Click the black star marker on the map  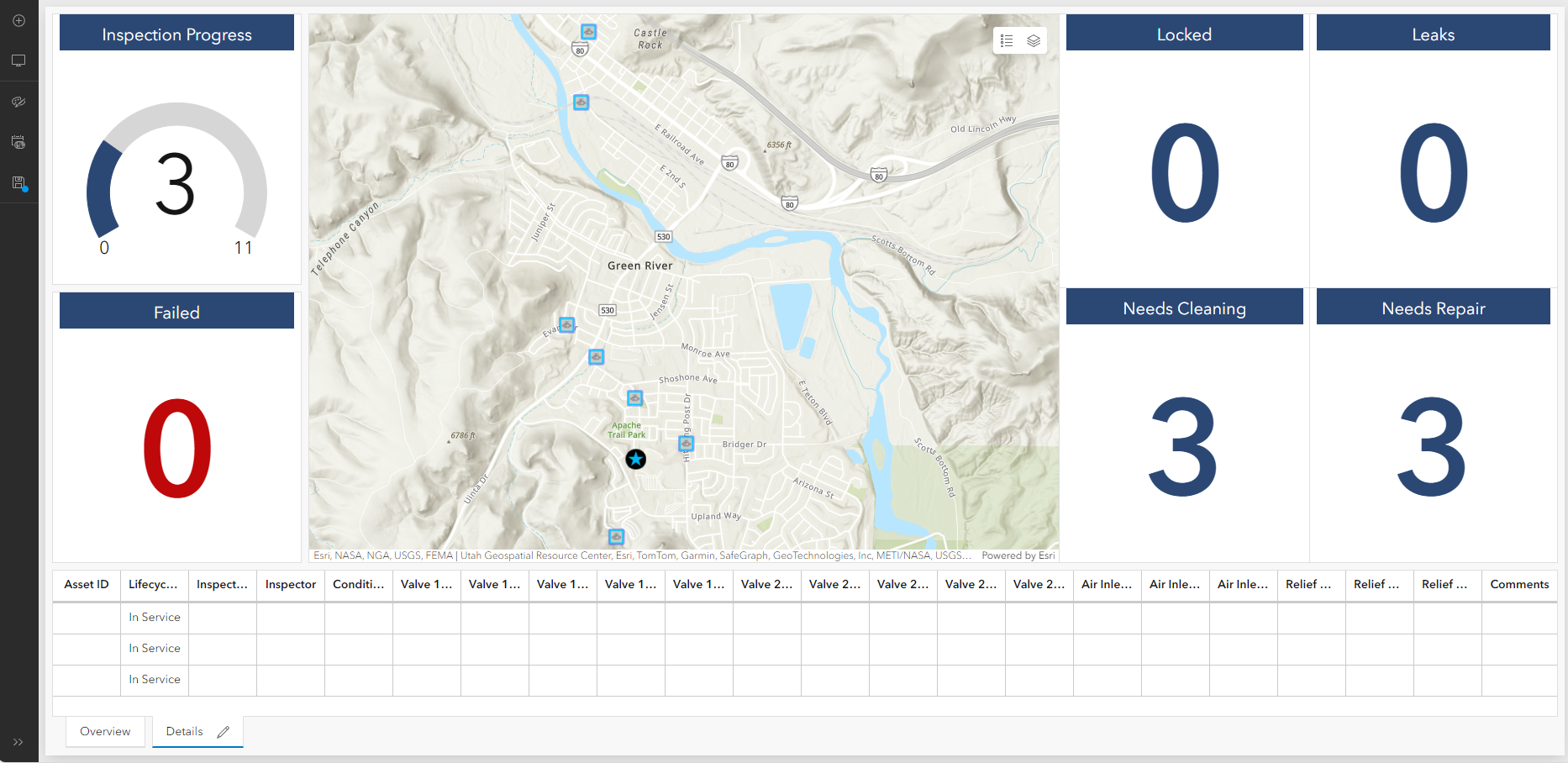pos(636,460)
